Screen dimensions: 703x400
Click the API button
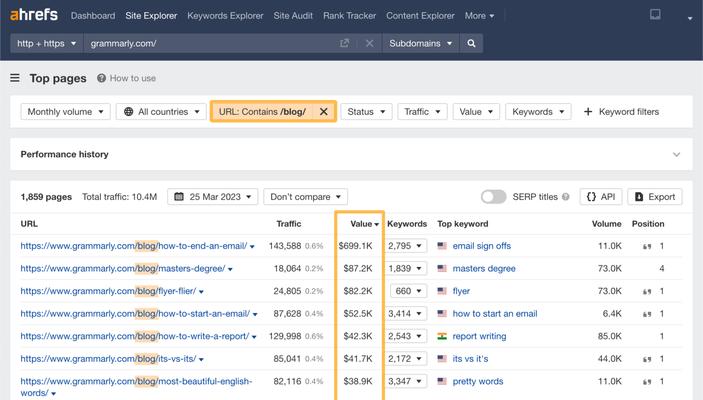(x=601, y=197)
